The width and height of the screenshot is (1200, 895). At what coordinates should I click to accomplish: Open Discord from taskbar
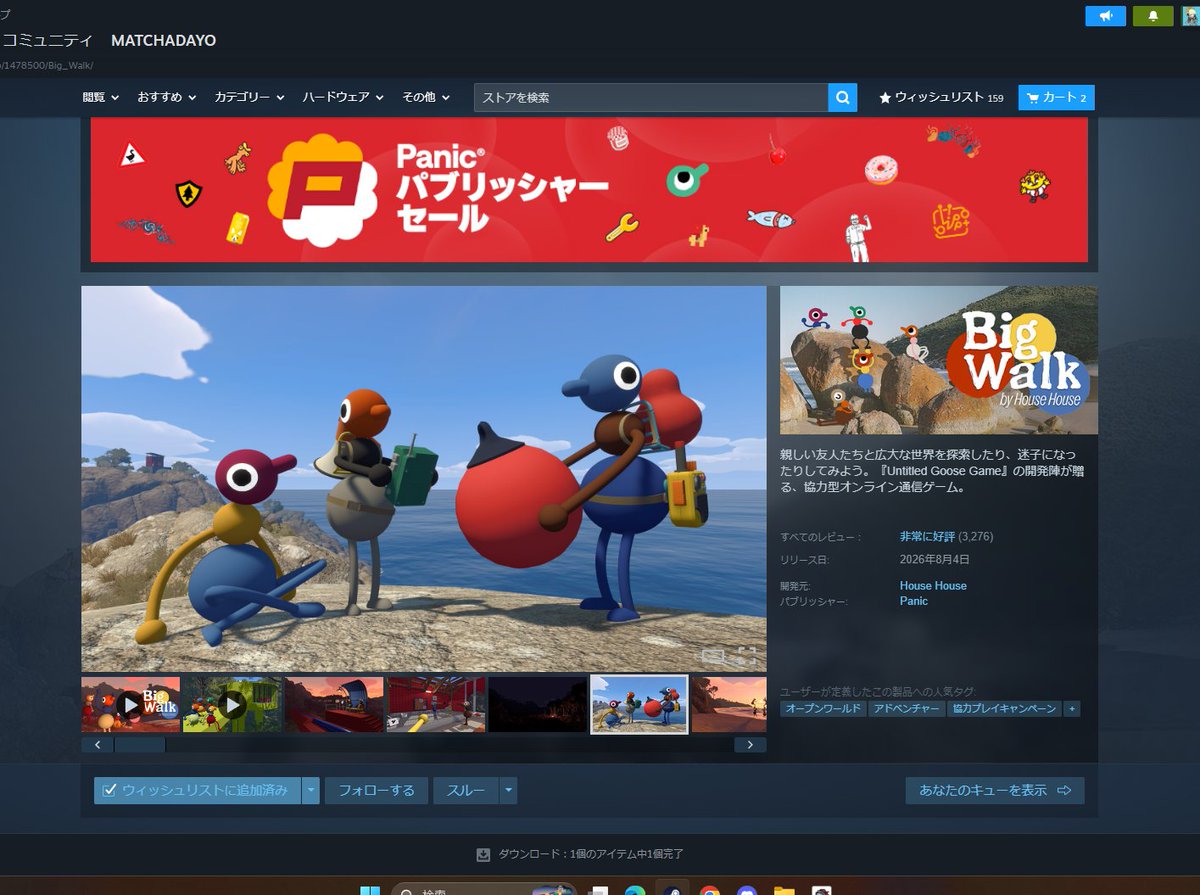pyautogui.click(x=746, y=890)
